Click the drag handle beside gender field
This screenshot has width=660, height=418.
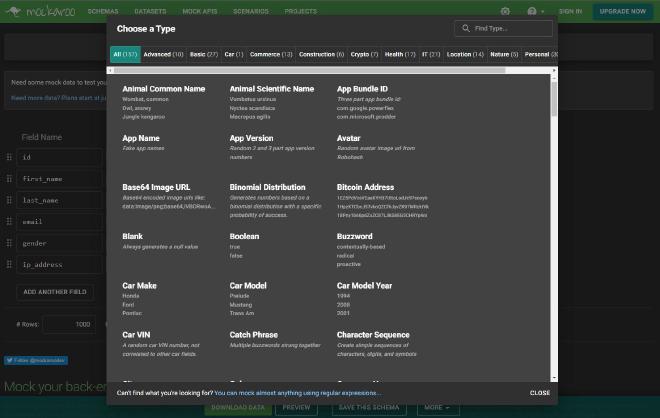tap(9, 243)
